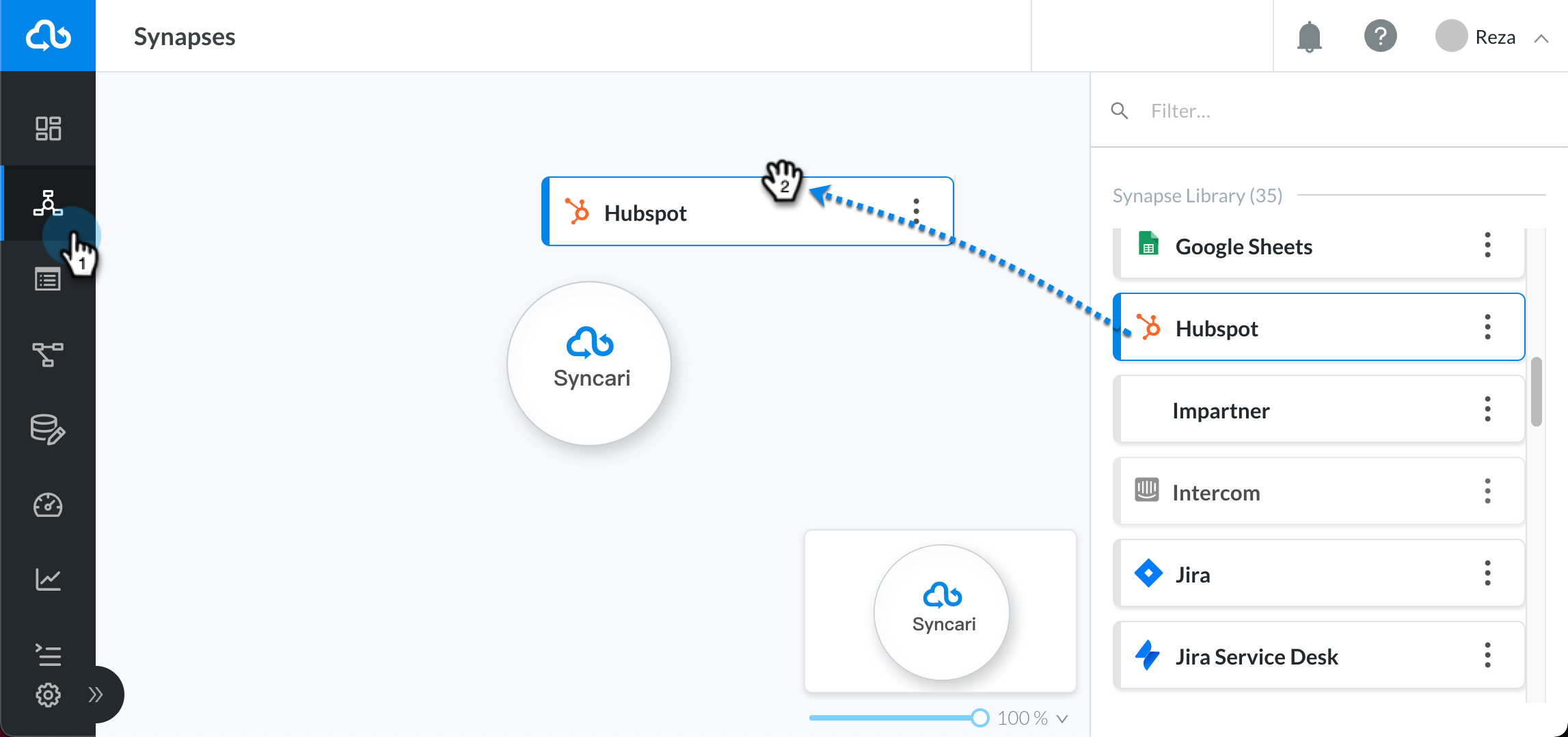Select Jira in Synapse Library

pyautogui.click(x=1319, y=573)
